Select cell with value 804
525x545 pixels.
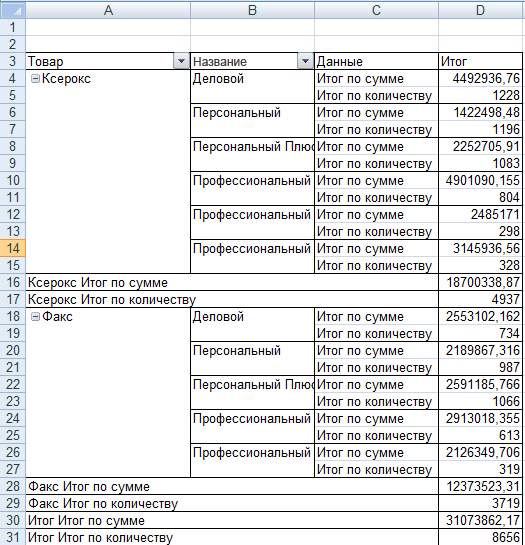pos(480,197)
